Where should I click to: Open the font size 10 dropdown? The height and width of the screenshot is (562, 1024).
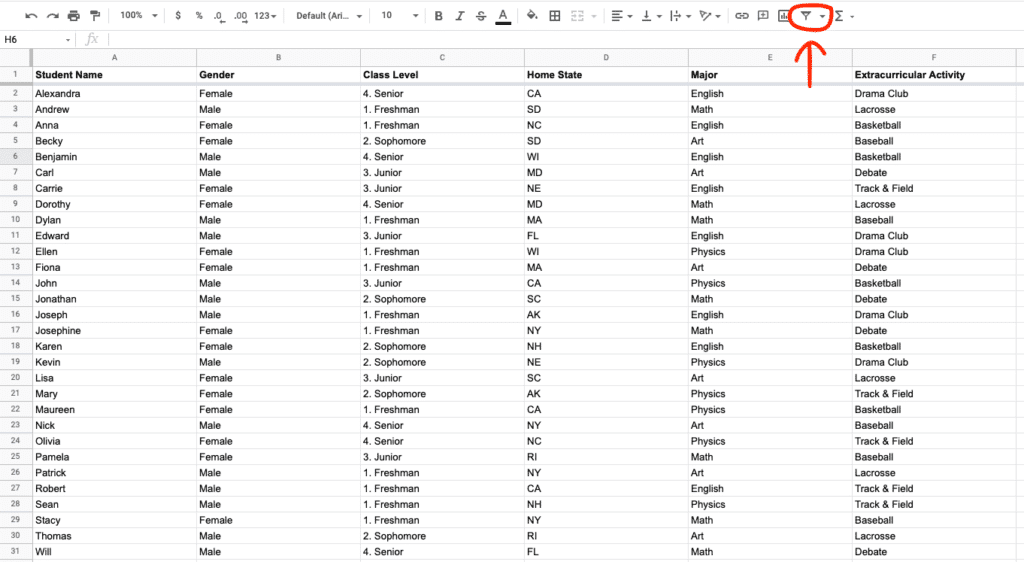click(x=399, y=16)
